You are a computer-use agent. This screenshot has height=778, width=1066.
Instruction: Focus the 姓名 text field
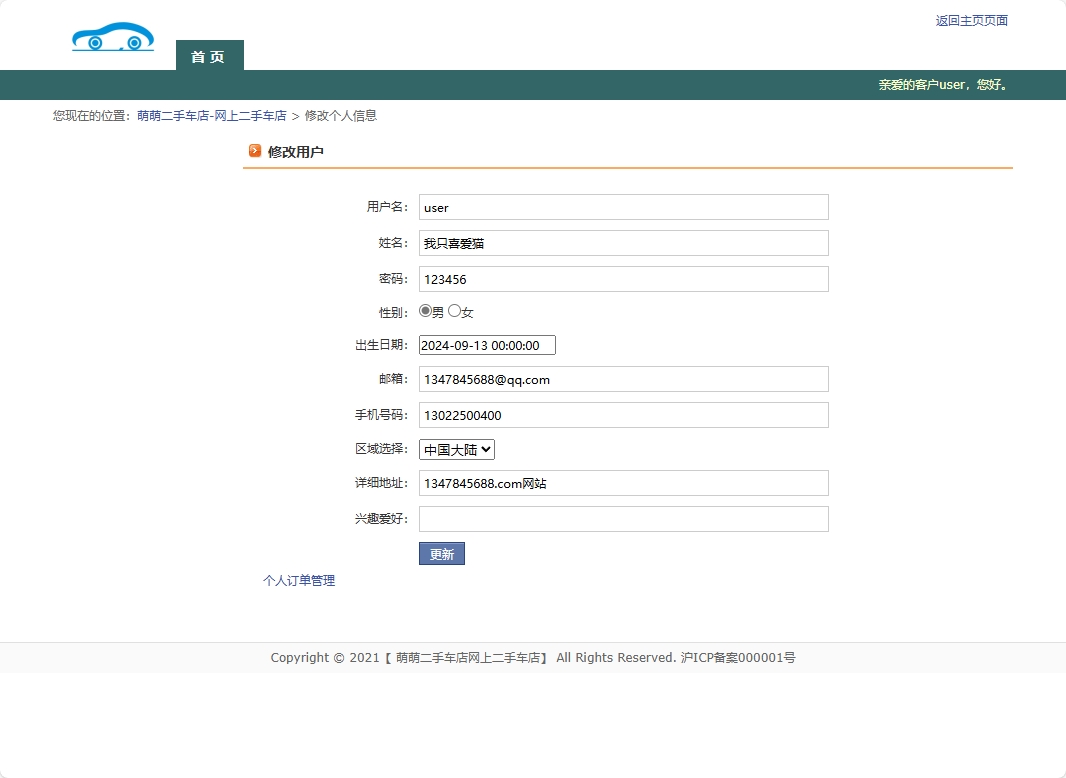(x=623, y=243)
